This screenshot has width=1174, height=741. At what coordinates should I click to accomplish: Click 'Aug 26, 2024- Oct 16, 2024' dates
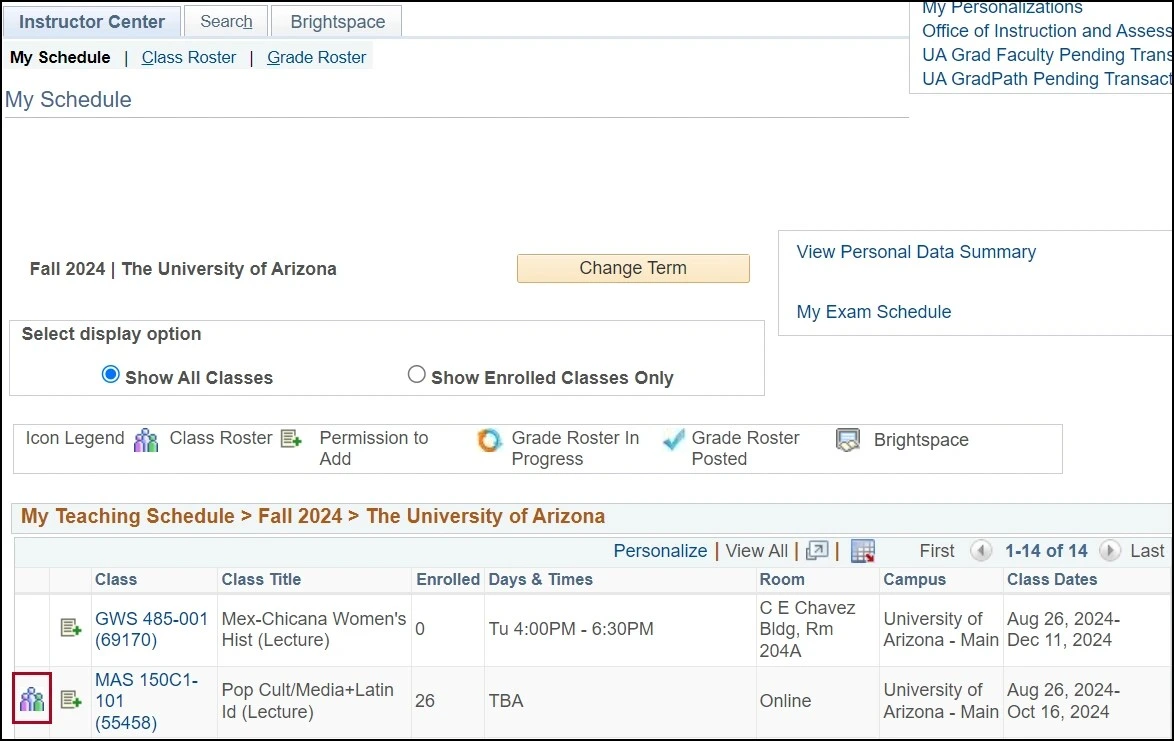click(1063, 701)
